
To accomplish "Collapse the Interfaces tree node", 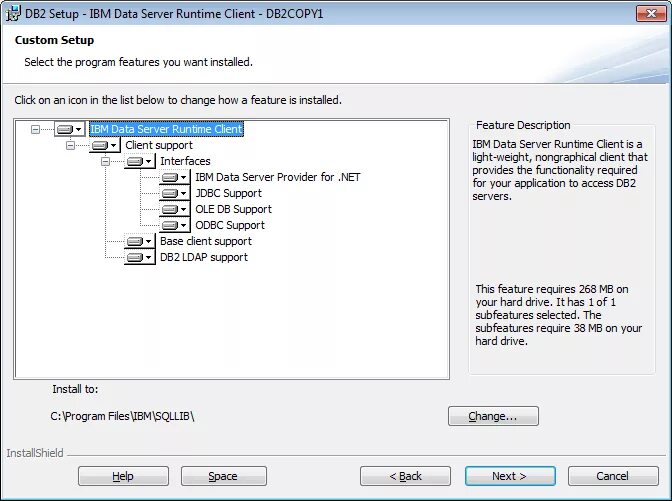I will click(105, 161).
